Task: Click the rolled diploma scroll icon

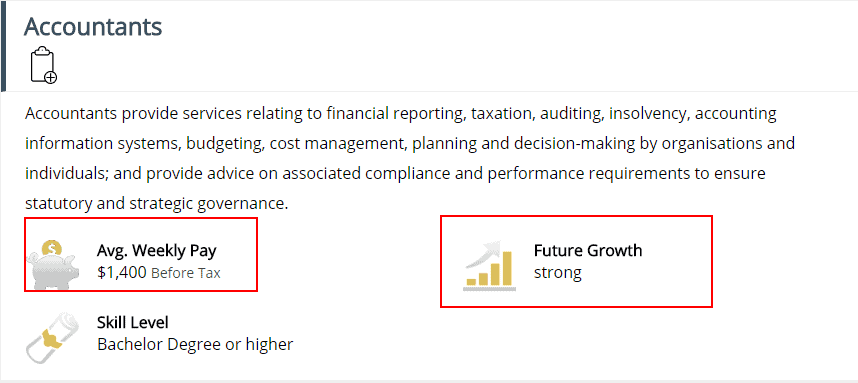Action: tap(50, 338)
